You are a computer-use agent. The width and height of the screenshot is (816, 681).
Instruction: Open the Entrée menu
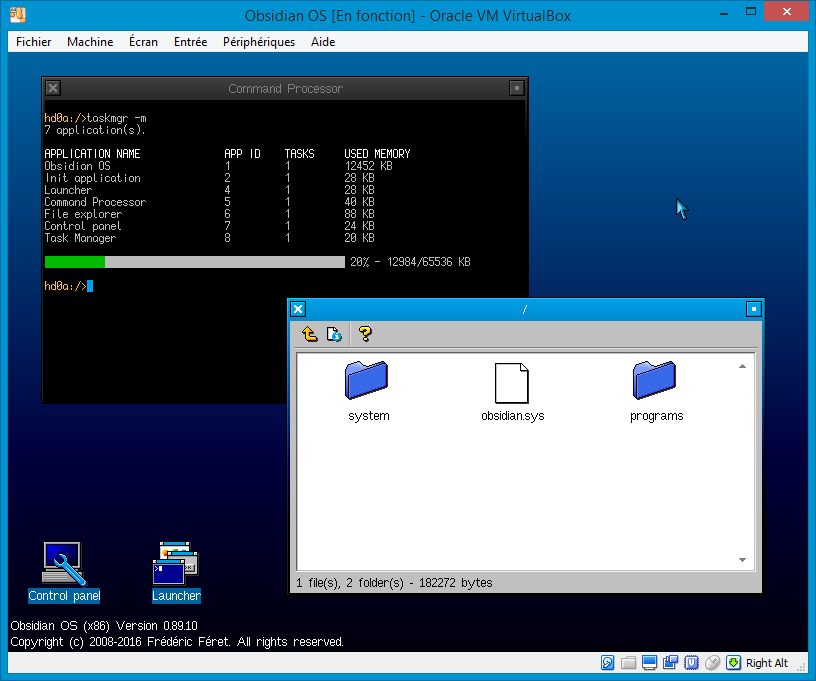click(190, 42)
